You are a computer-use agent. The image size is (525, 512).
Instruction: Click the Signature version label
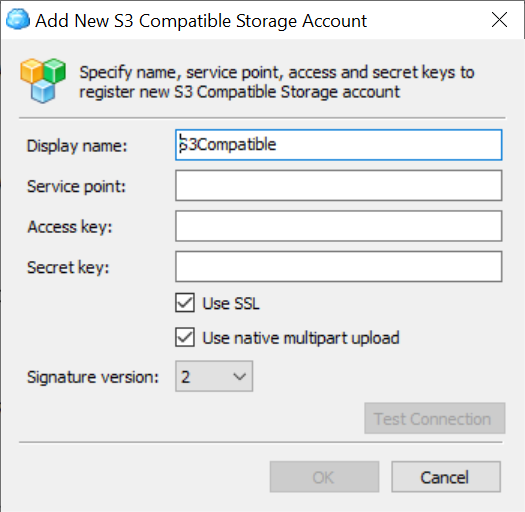[x=93, y=377]
